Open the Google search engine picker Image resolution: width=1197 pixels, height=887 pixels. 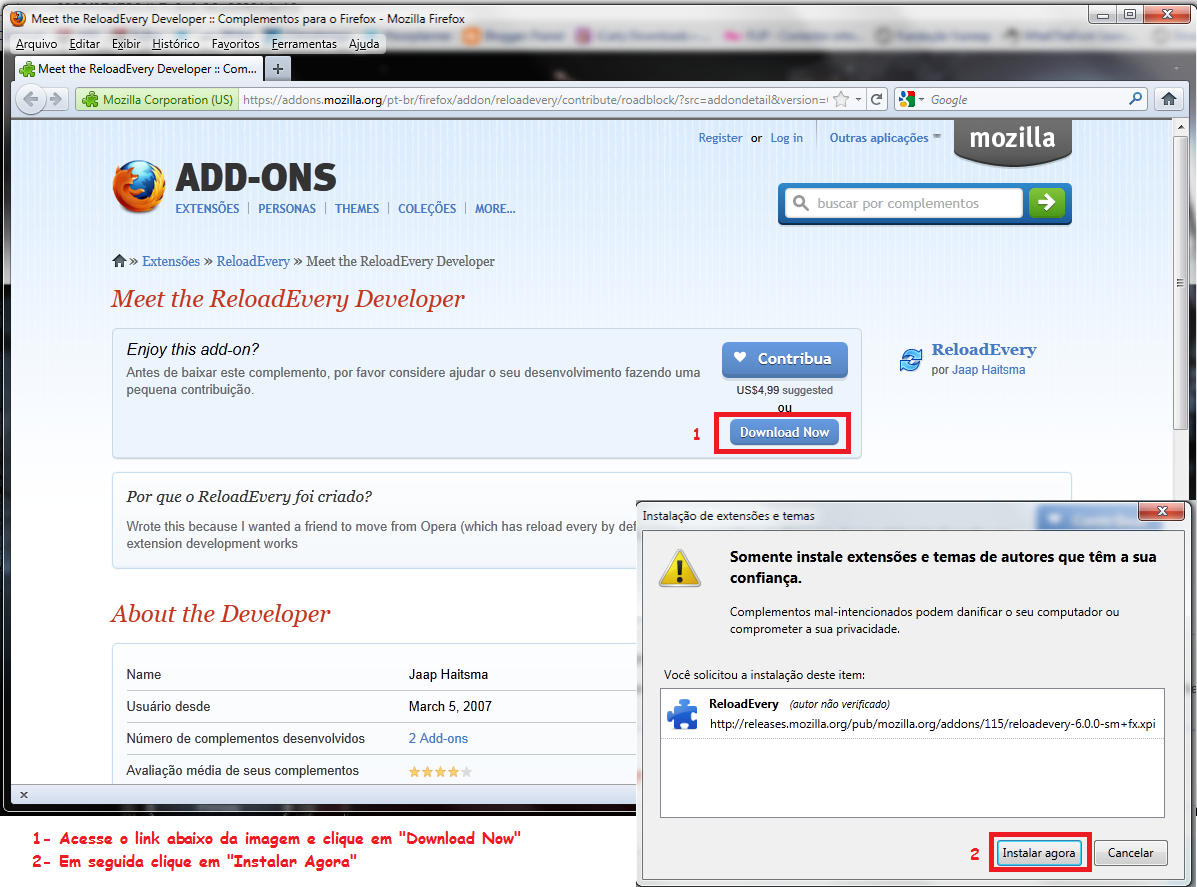coord(911,99)
